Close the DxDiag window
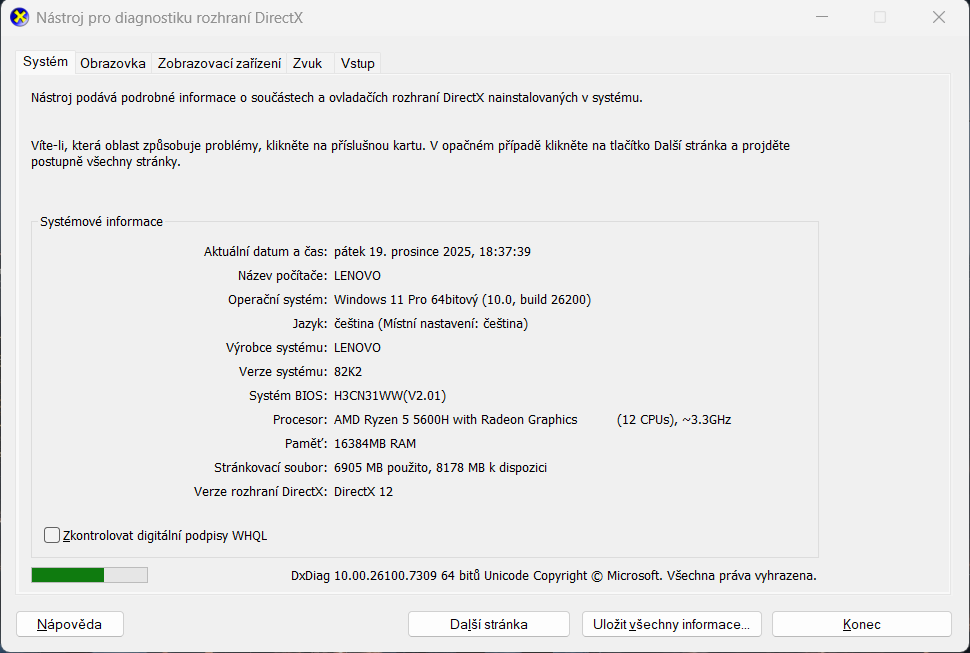The height and width of the screenshot is (653, 970). coord(937,17)
